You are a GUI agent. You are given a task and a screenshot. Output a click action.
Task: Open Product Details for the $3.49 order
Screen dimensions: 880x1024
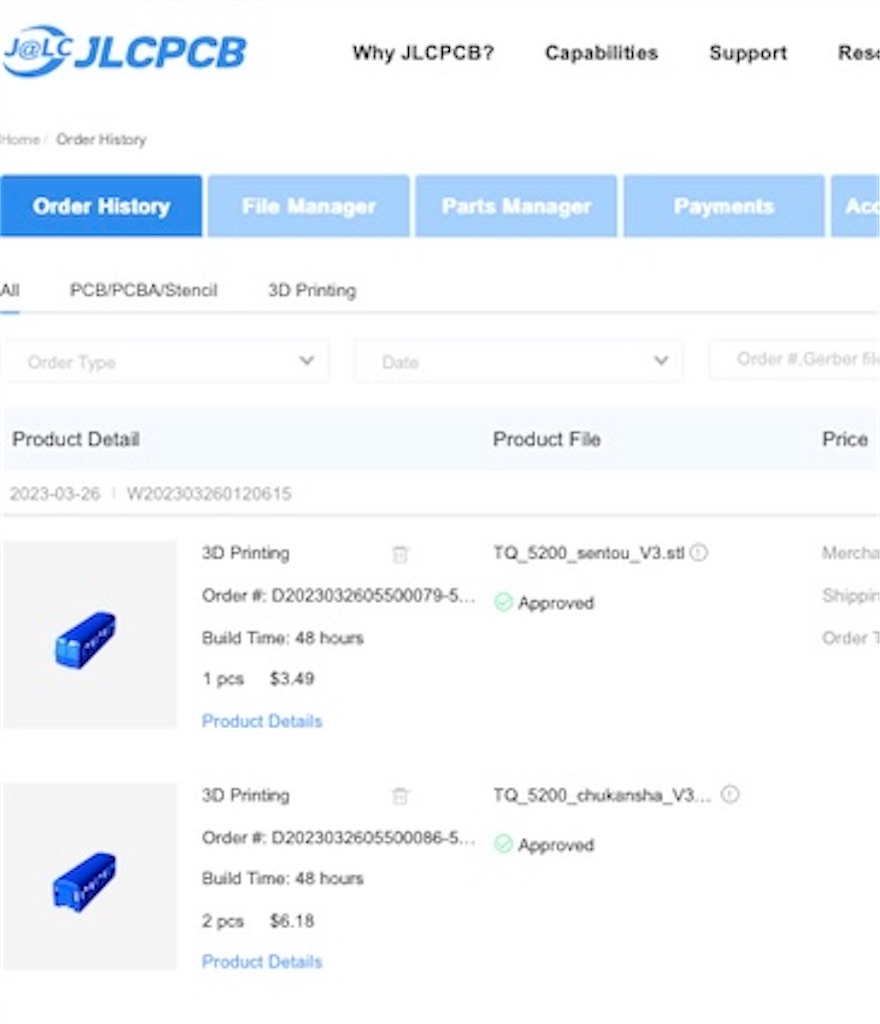tap(262, 721)
